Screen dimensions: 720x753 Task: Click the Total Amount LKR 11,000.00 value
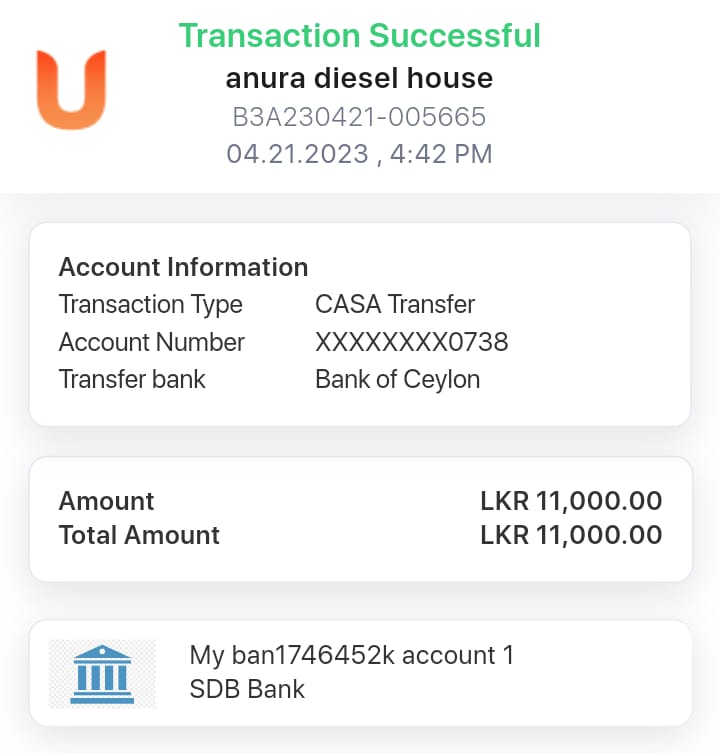(571, 535)
